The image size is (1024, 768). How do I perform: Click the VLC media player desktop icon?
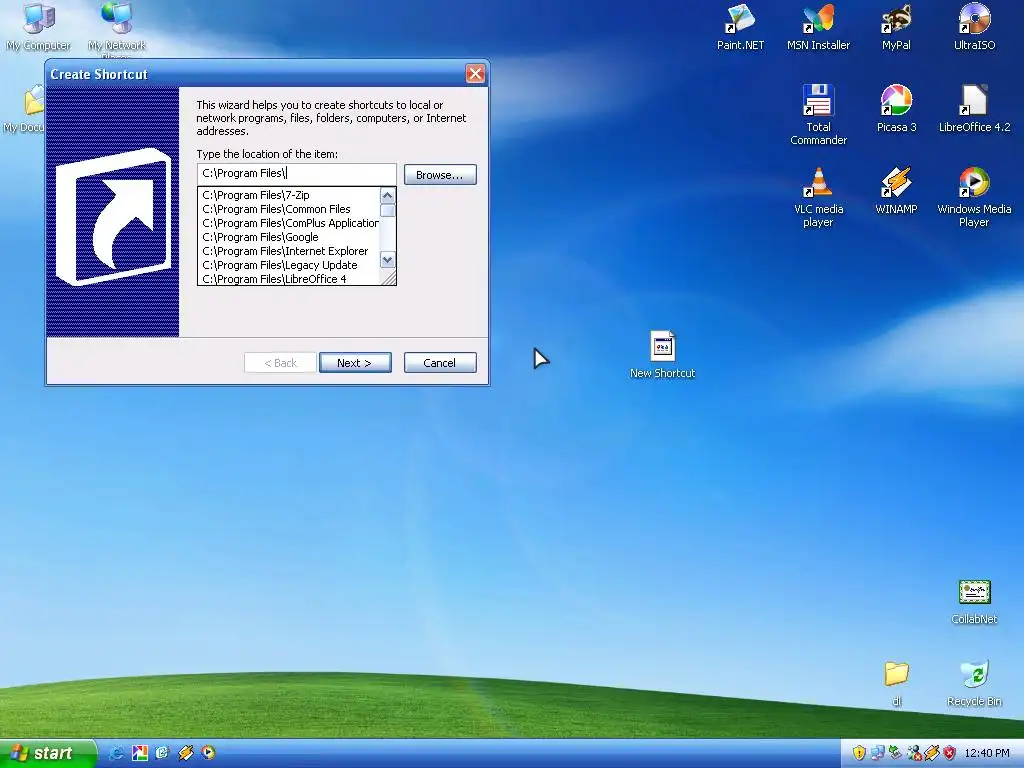818,197
